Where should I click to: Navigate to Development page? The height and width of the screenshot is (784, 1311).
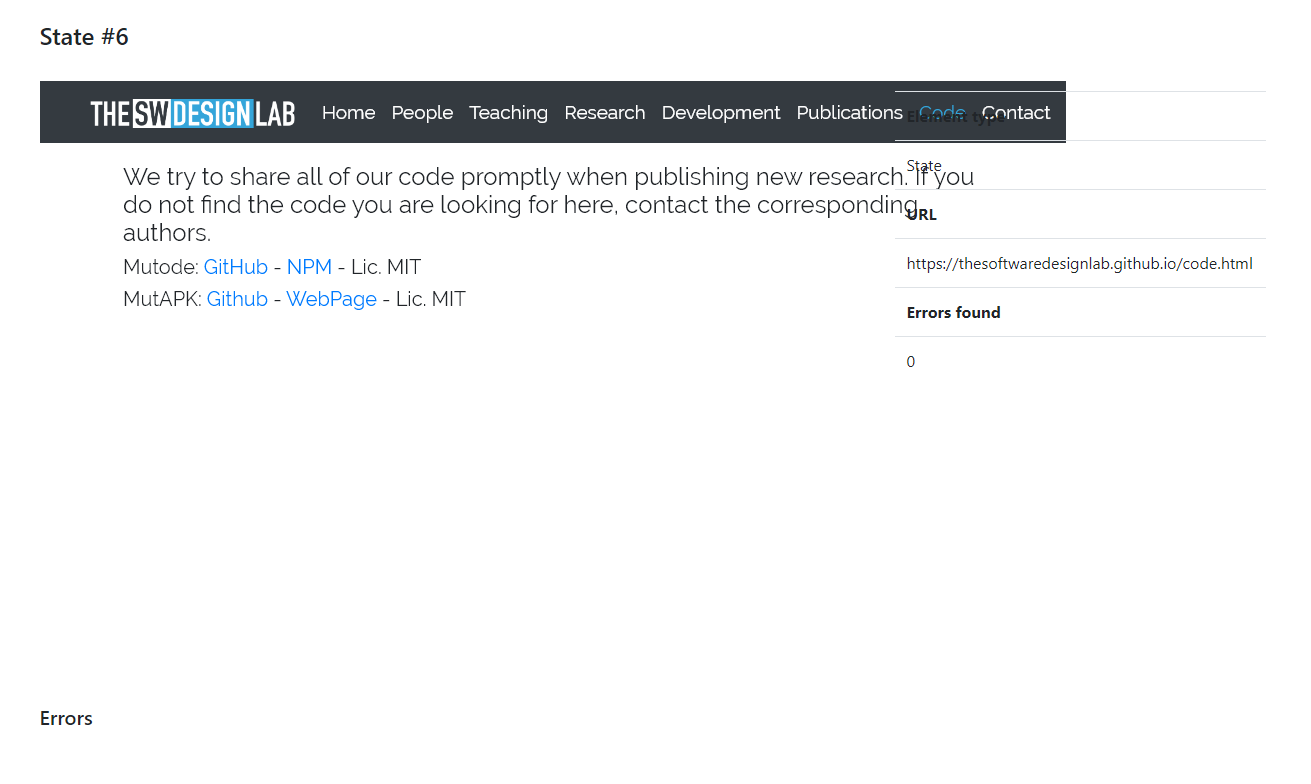(x=720, y=113)
